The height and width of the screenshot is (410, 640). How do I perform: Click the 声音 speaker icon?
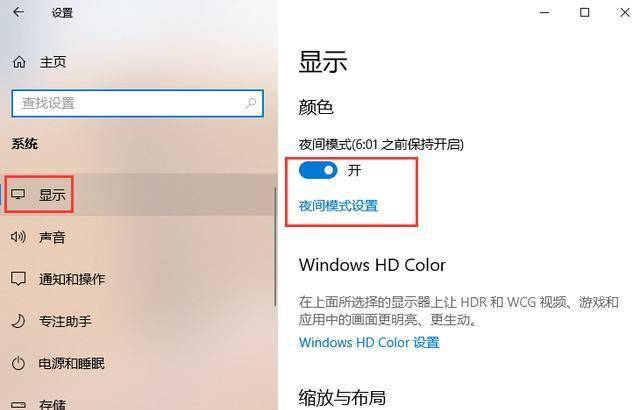tap(18, 237)
